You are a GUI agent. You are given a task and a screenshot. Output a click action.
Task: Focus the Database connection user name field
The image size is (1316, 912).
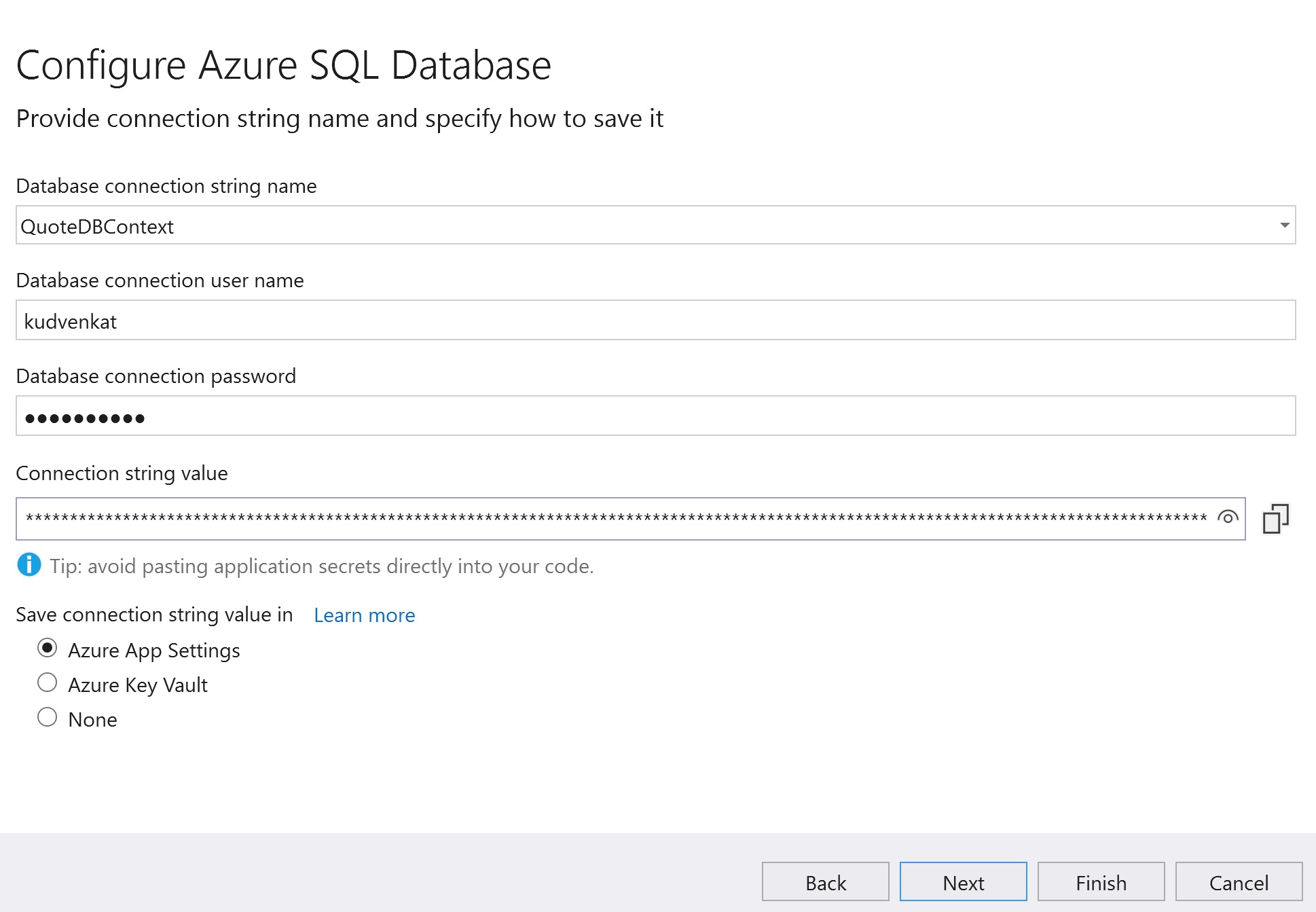point(656,321)
